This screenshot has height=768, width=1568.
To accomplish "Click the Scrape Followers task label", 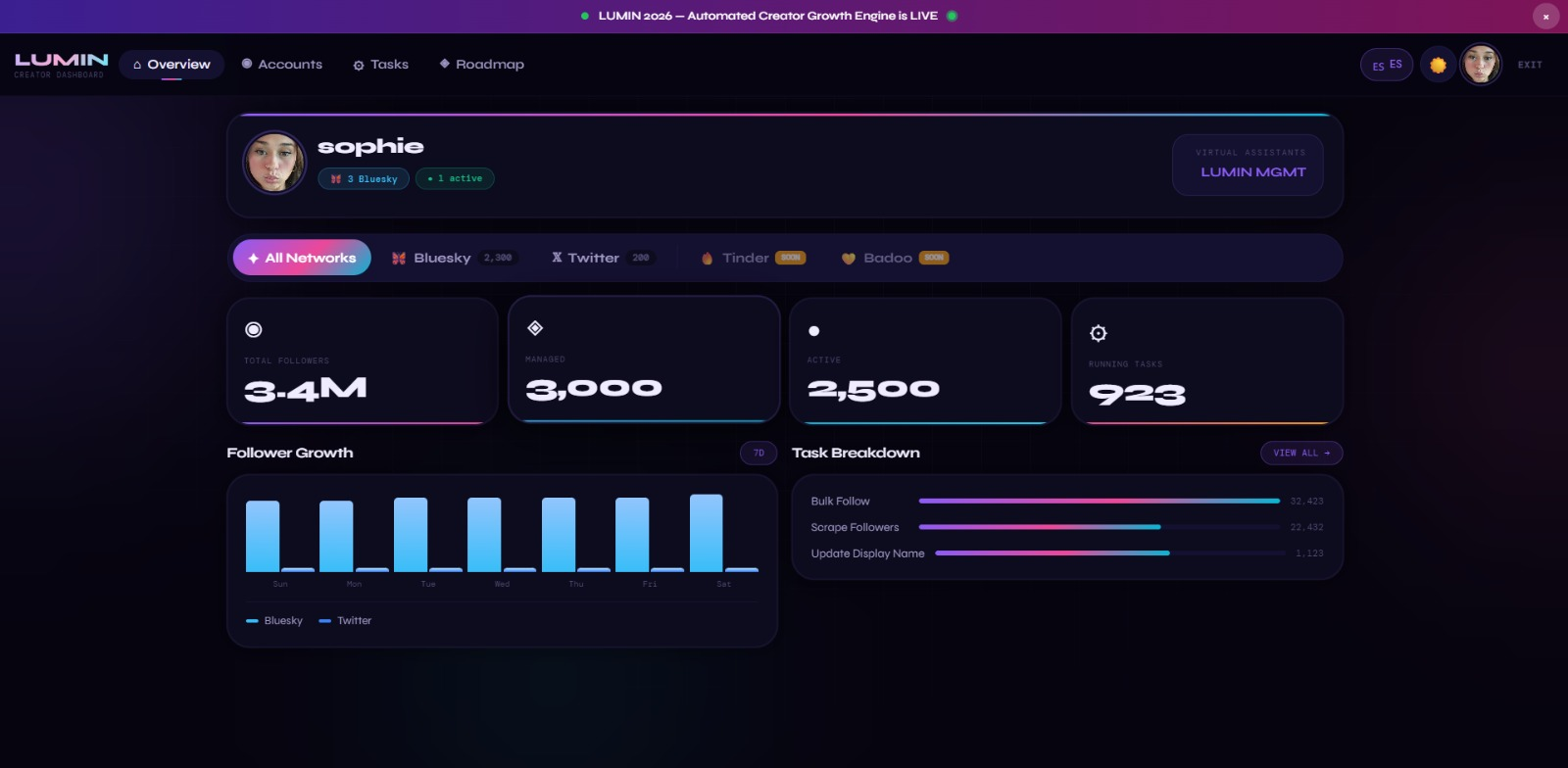I will (855, 527).
